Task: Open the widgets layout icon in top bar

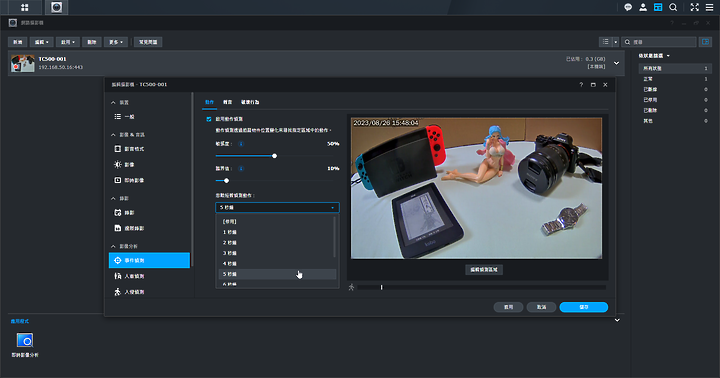Action: 658,7
